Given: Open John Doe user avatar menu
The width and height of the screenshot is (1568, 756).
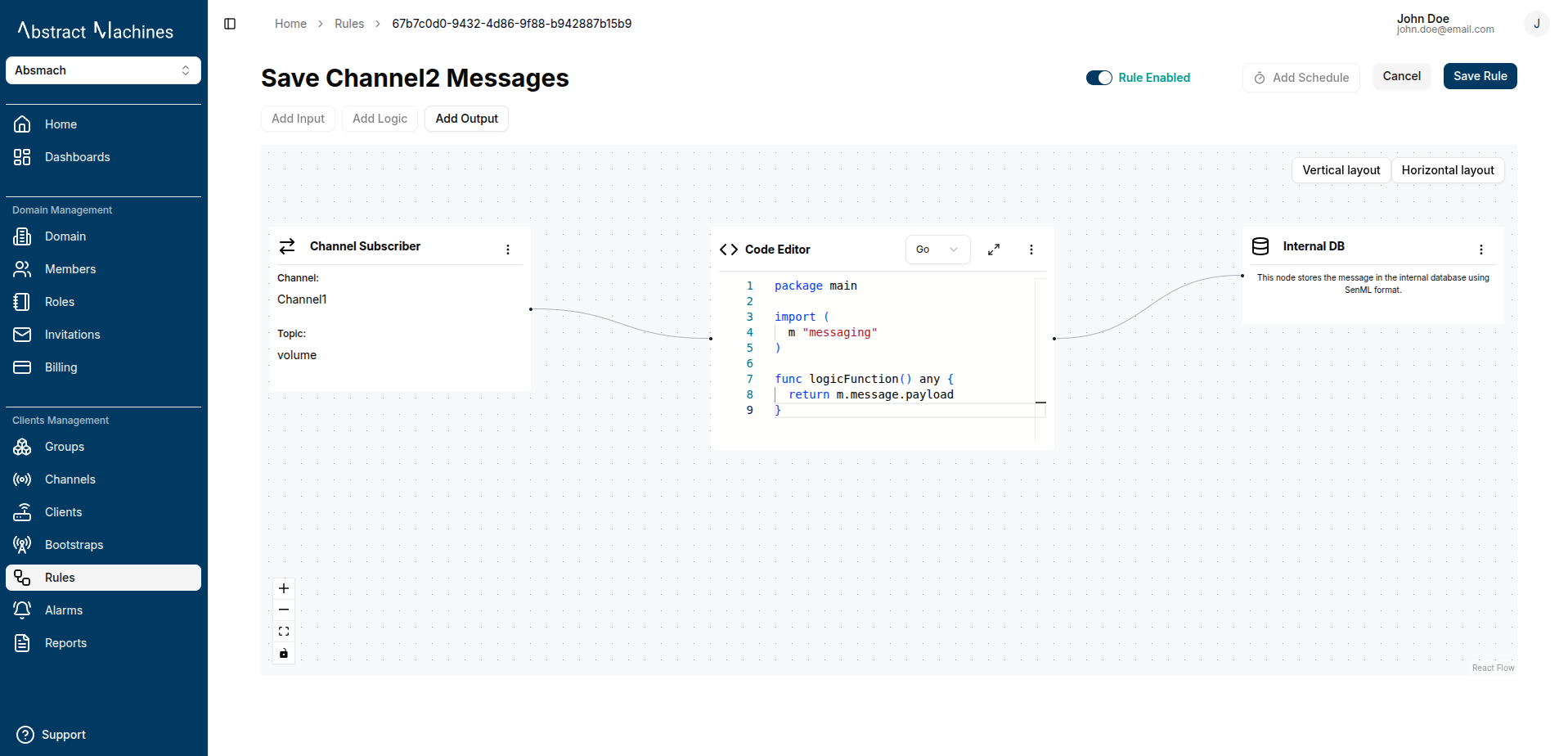Looking at the screenshot, I should click(1536, 24).
